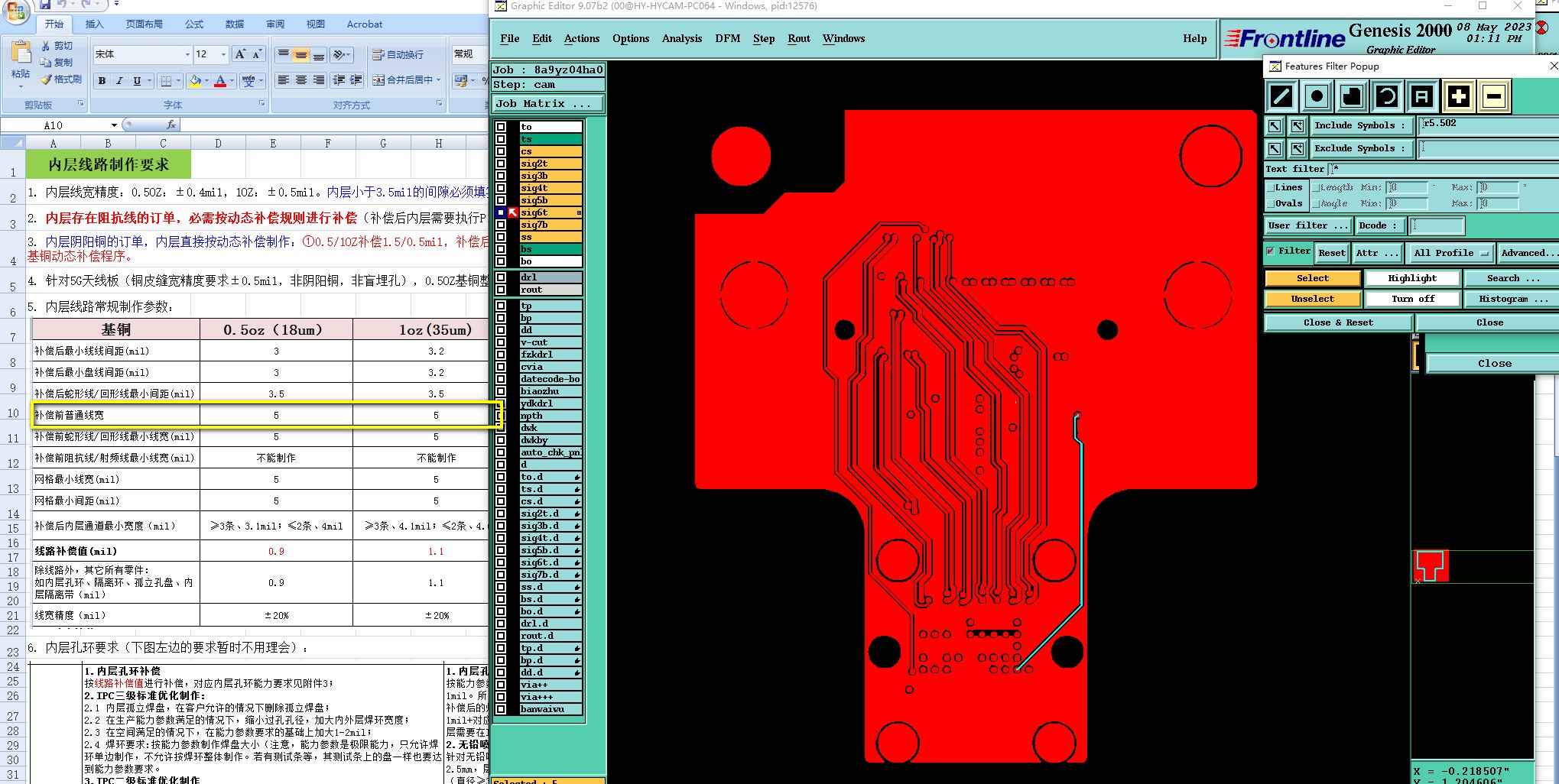Toggle display checkbox for layer 'drl'
This screenshot has width=1559, height=784.
pyautogui.click(x=501, y=277)
